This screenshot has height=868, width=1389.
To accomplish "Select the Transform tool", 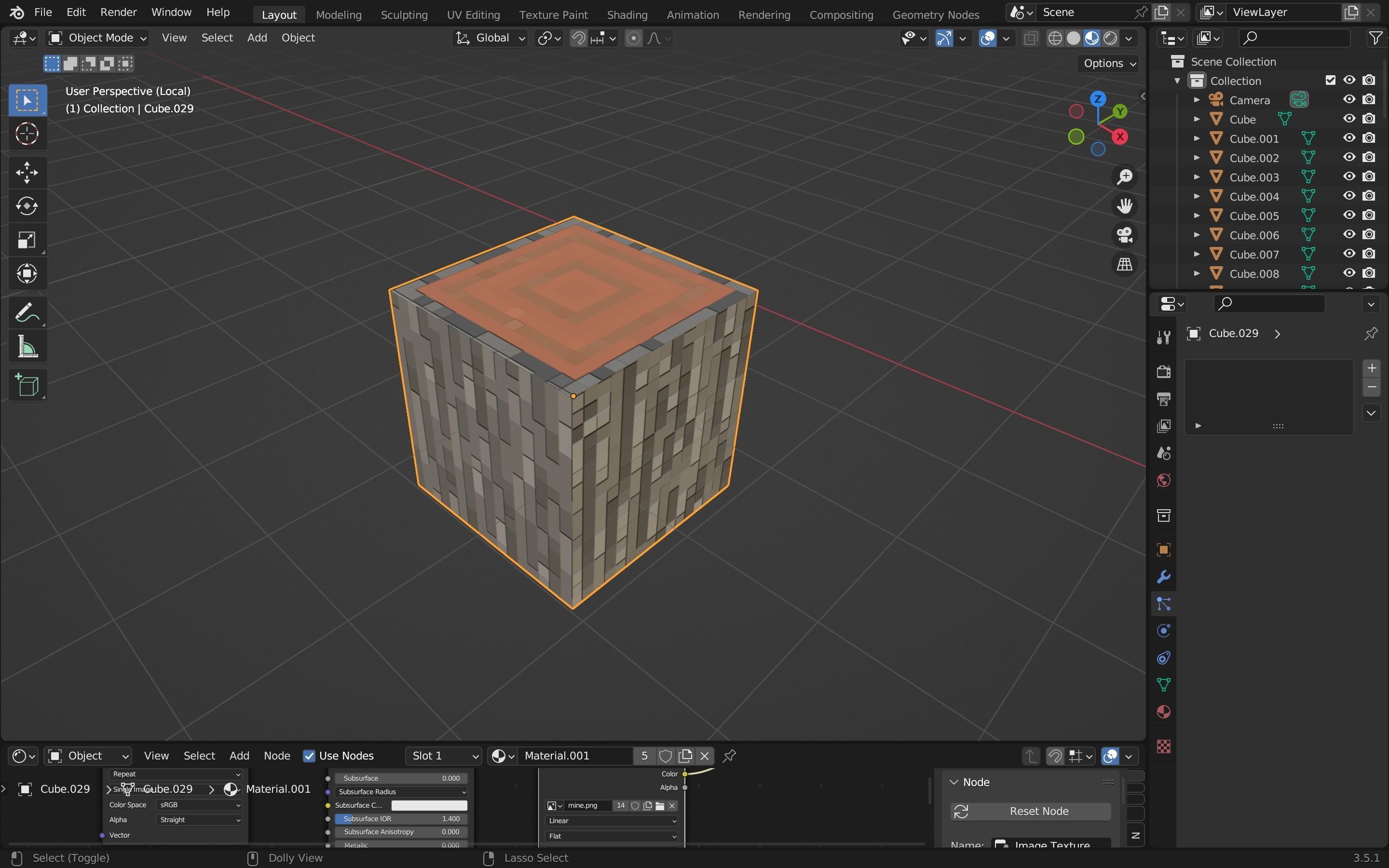I will 27,273.
